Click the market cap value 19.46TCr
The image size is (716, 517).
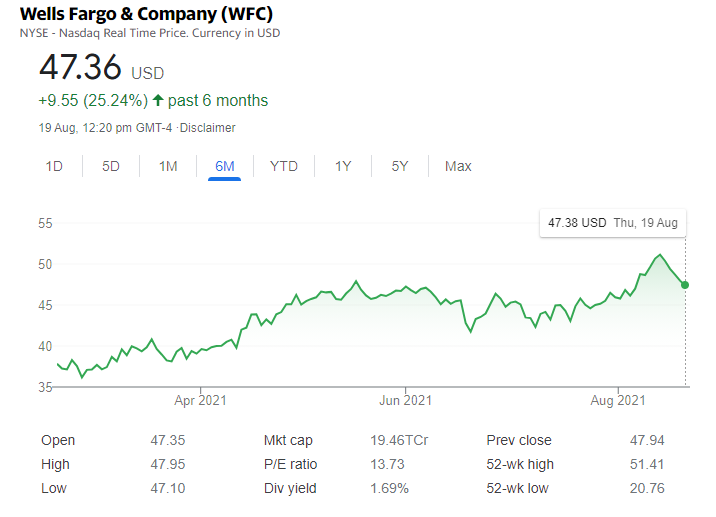[x=399, y=440]
